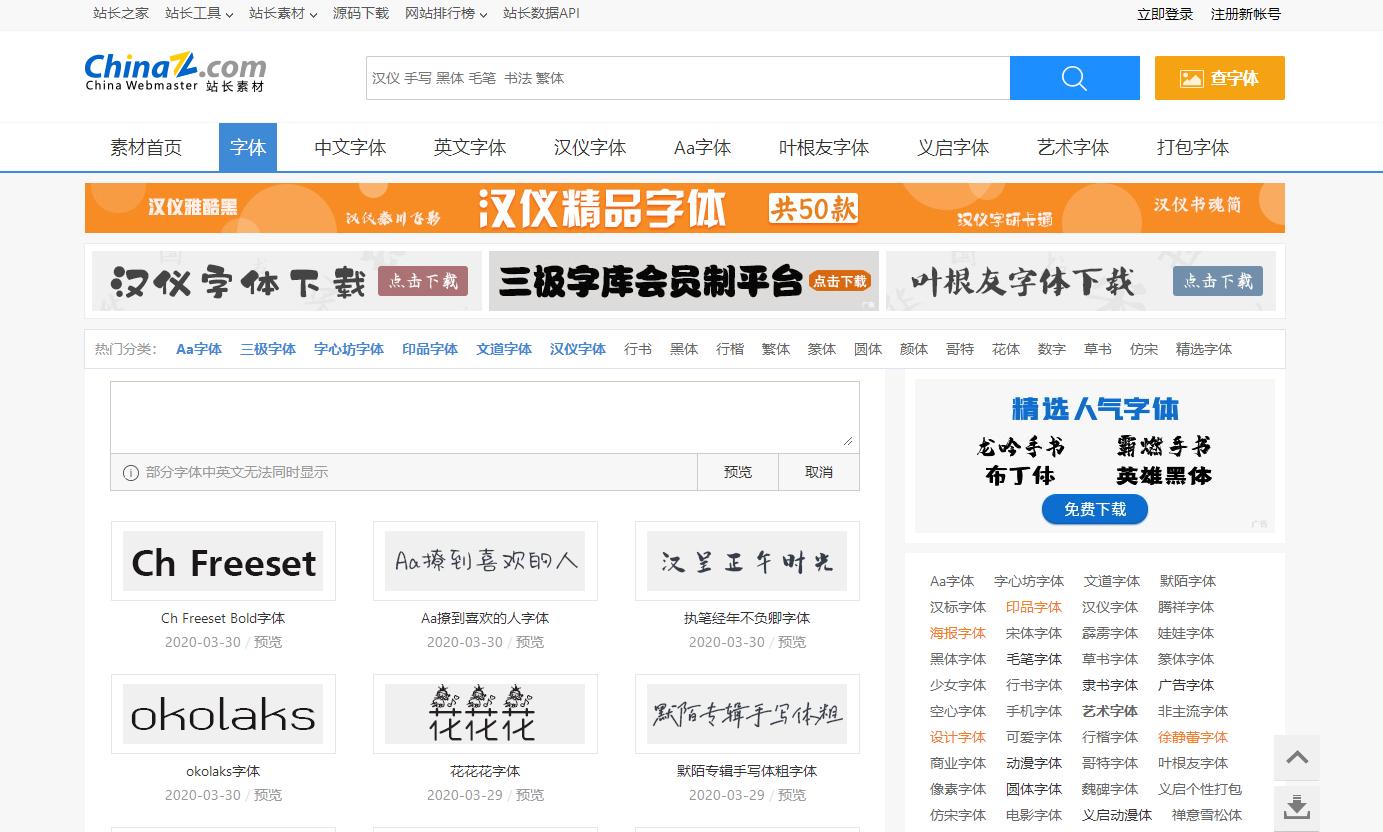The width and height of the screenshot is (1383, 832).
Task: Click the 预览 preview button
Action: point(737,471)
